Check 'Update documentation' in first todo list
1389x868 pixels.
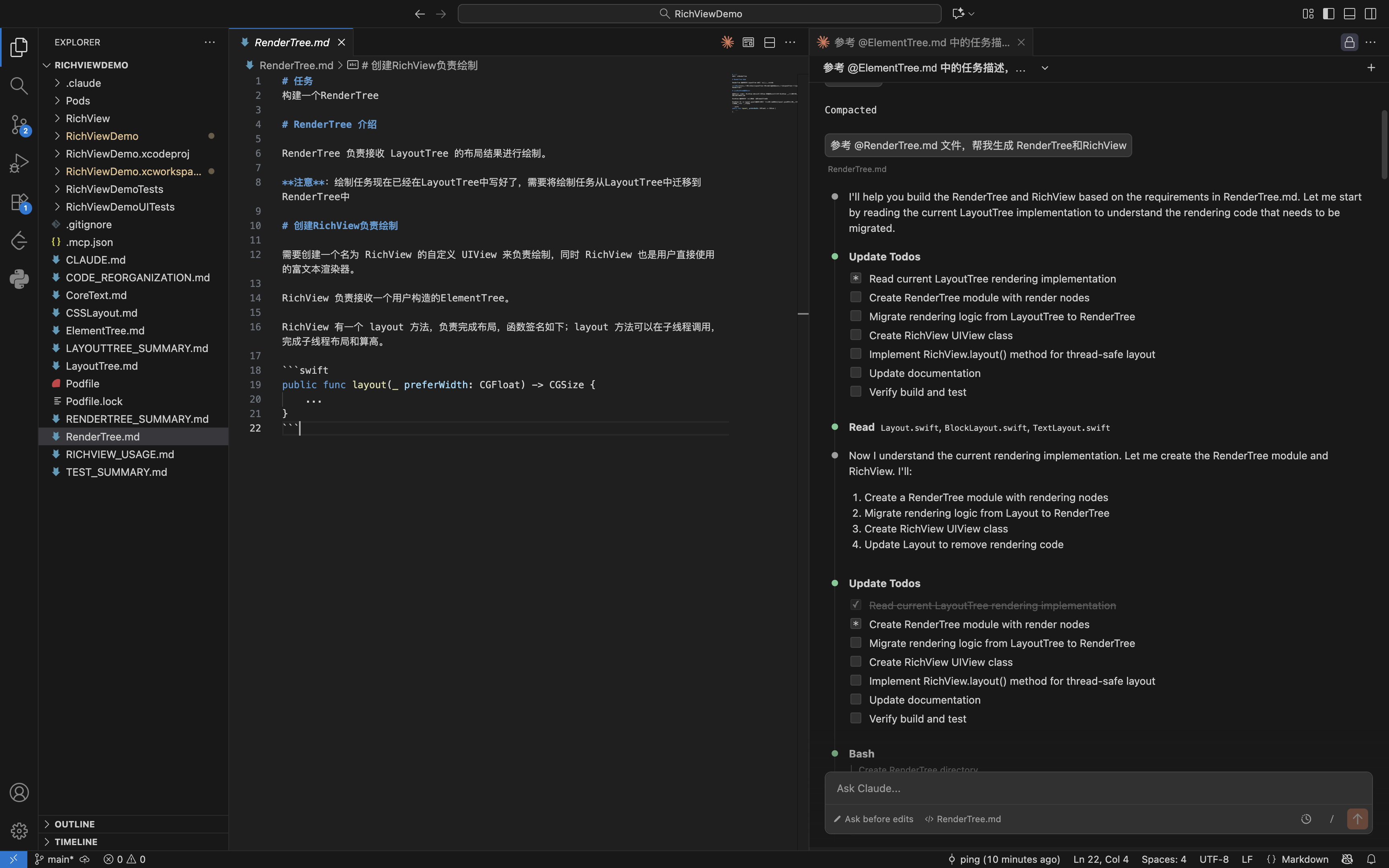[855, 373]
